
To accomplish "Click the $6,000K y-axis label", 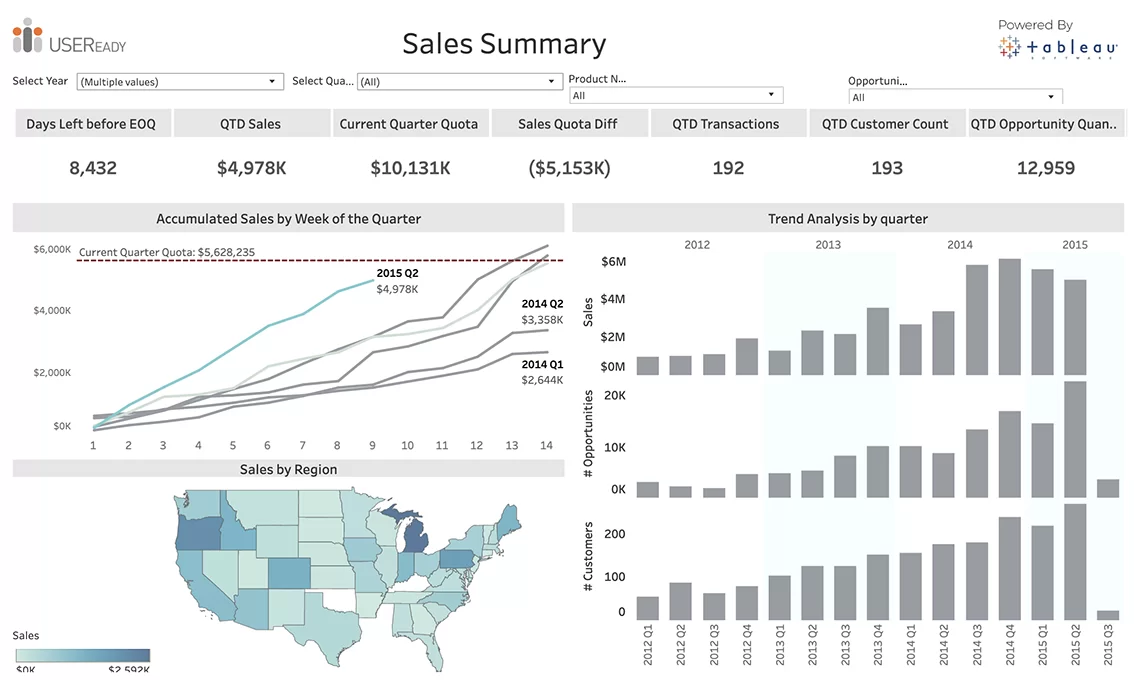I will [52, 249].
